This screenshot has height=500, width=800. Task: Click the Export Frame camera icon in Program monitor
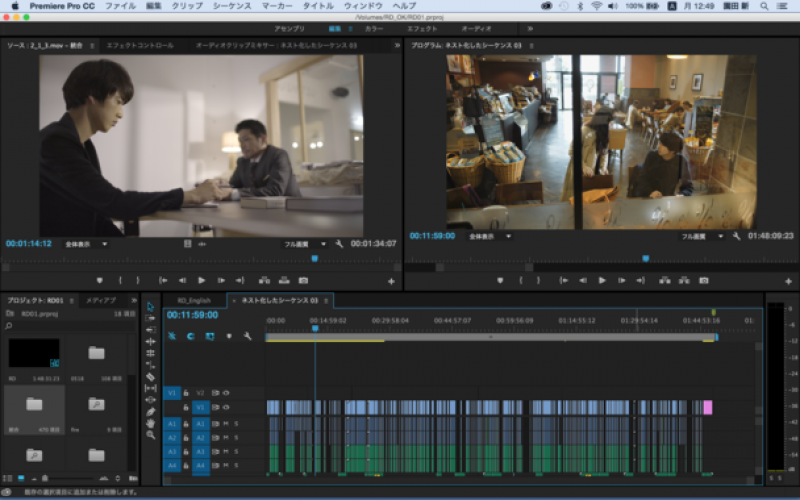point(704,281)
